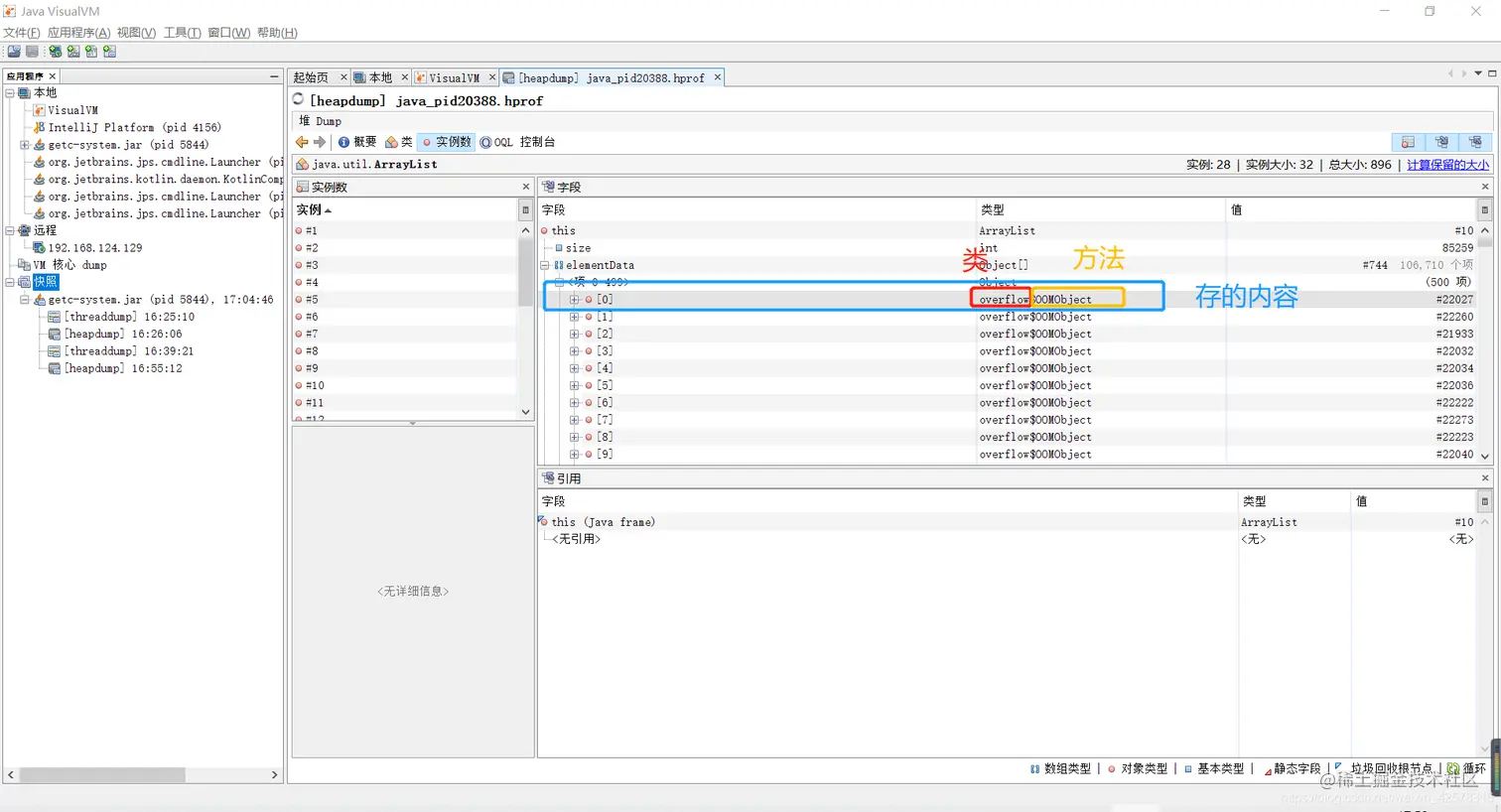Viewport: 1501px width, 812px height.
Task: Select instance #7 in the 实例 list
Action: point(405,335)
